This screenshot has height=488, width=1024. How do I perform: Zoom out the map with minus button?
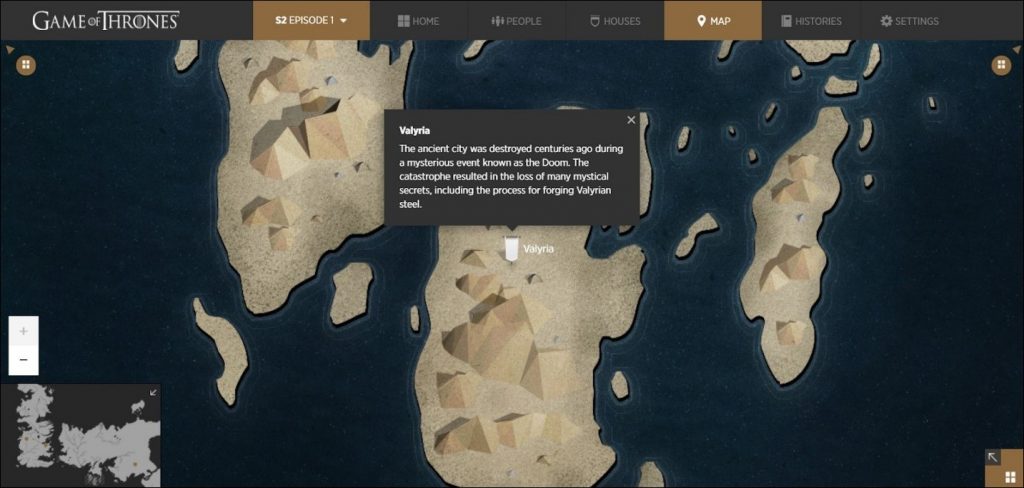(24, 360)
